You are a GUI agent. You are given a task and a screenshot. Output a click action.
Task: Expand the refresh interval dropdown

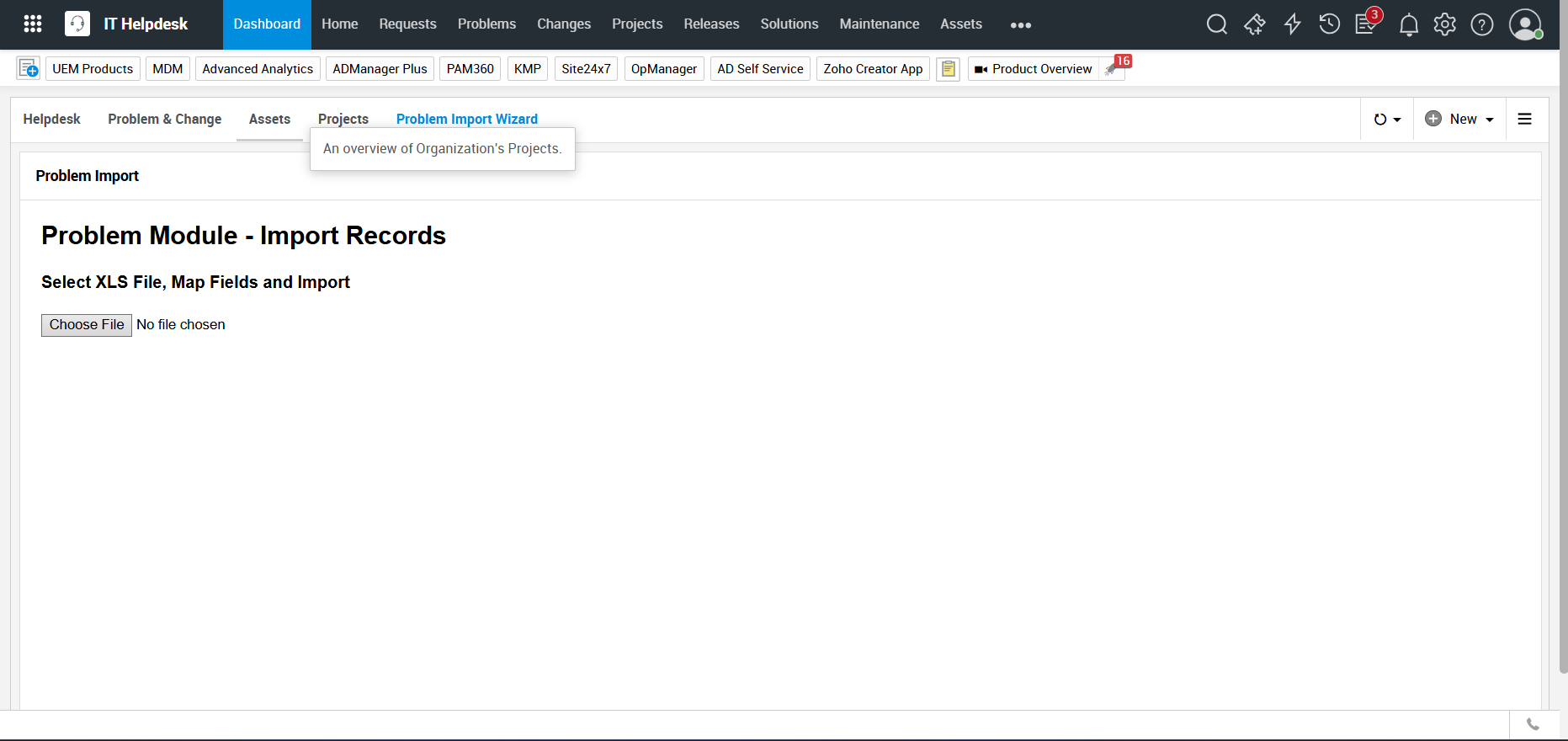tap(1387, 120)
